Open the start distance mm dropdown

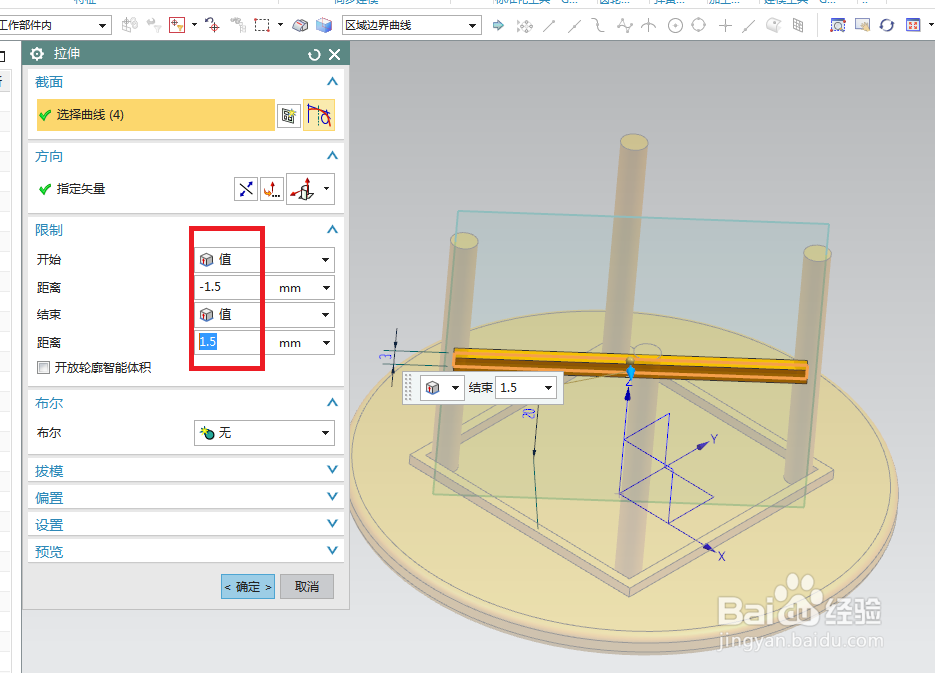point(326,288)
